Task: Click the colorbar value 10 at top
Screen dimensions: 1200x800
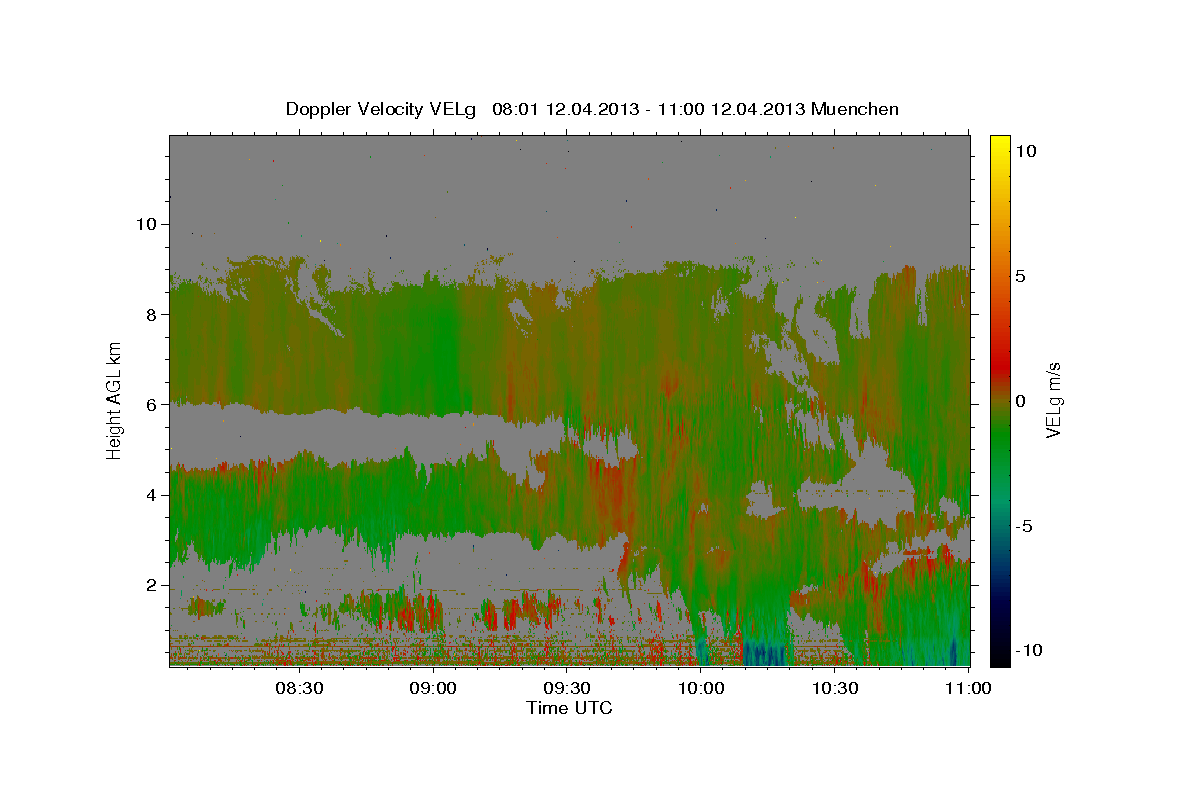Action: (1026, 151)
